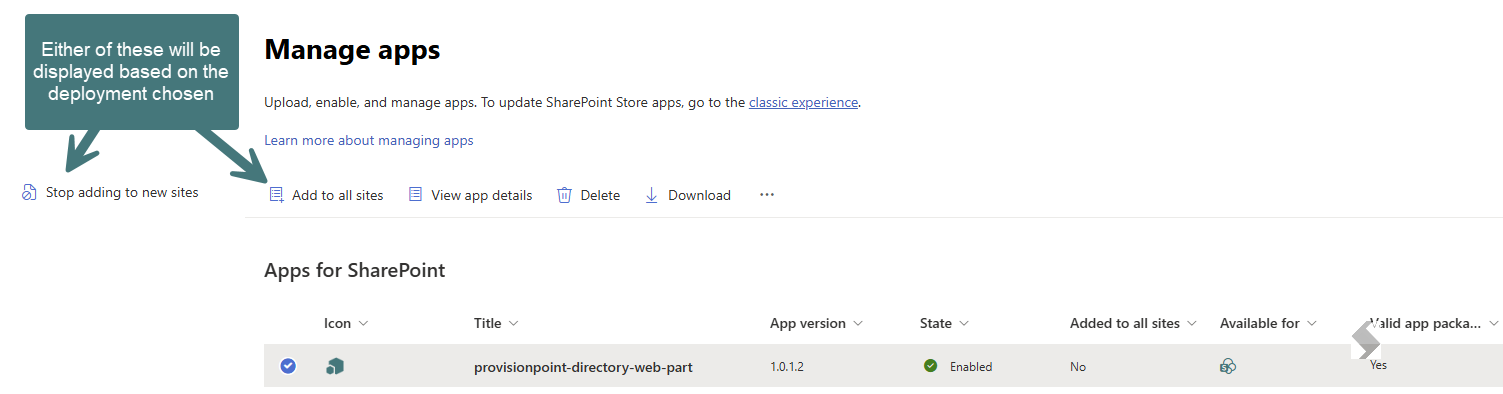
Task: Open the App version column dropdown
Action: pos(857,323)
